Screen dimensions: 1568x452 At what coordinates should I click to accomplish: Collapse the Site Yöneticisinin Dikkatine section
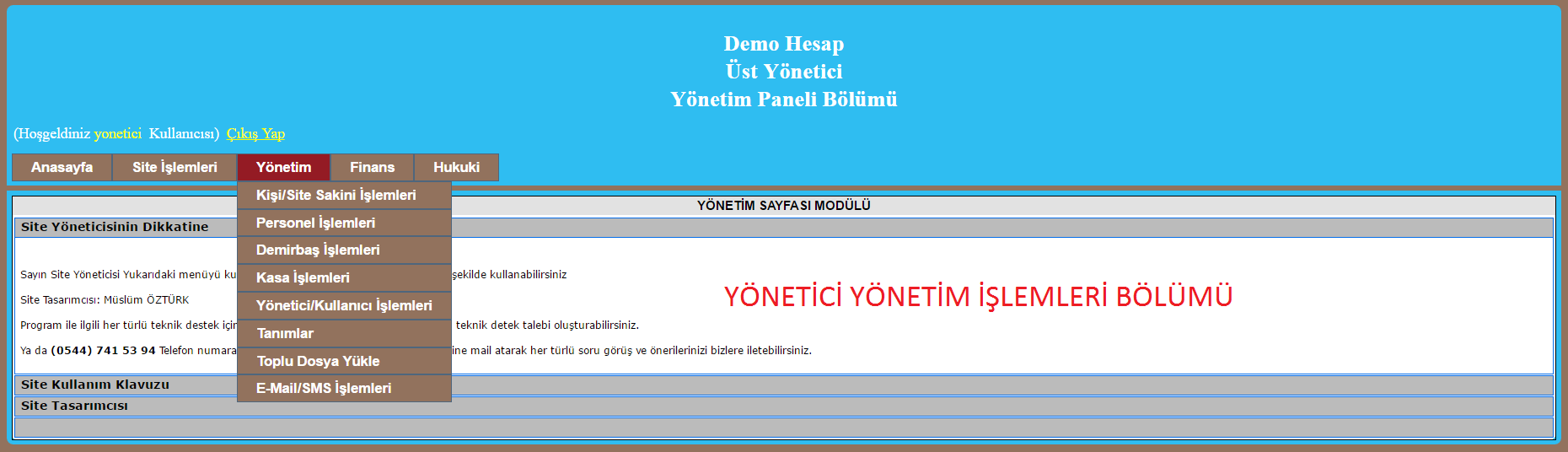click(115, 227)
